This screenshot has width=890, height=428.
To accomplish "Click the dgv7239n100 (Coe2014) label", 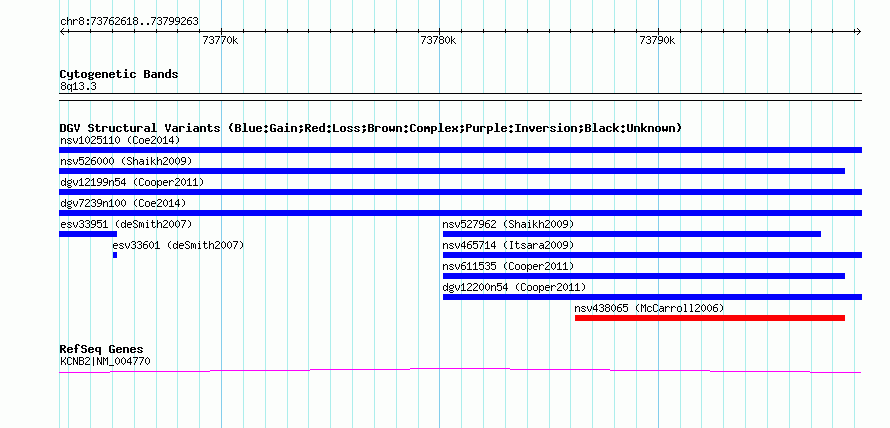I will pyautogui.click(x=123, y=203).
